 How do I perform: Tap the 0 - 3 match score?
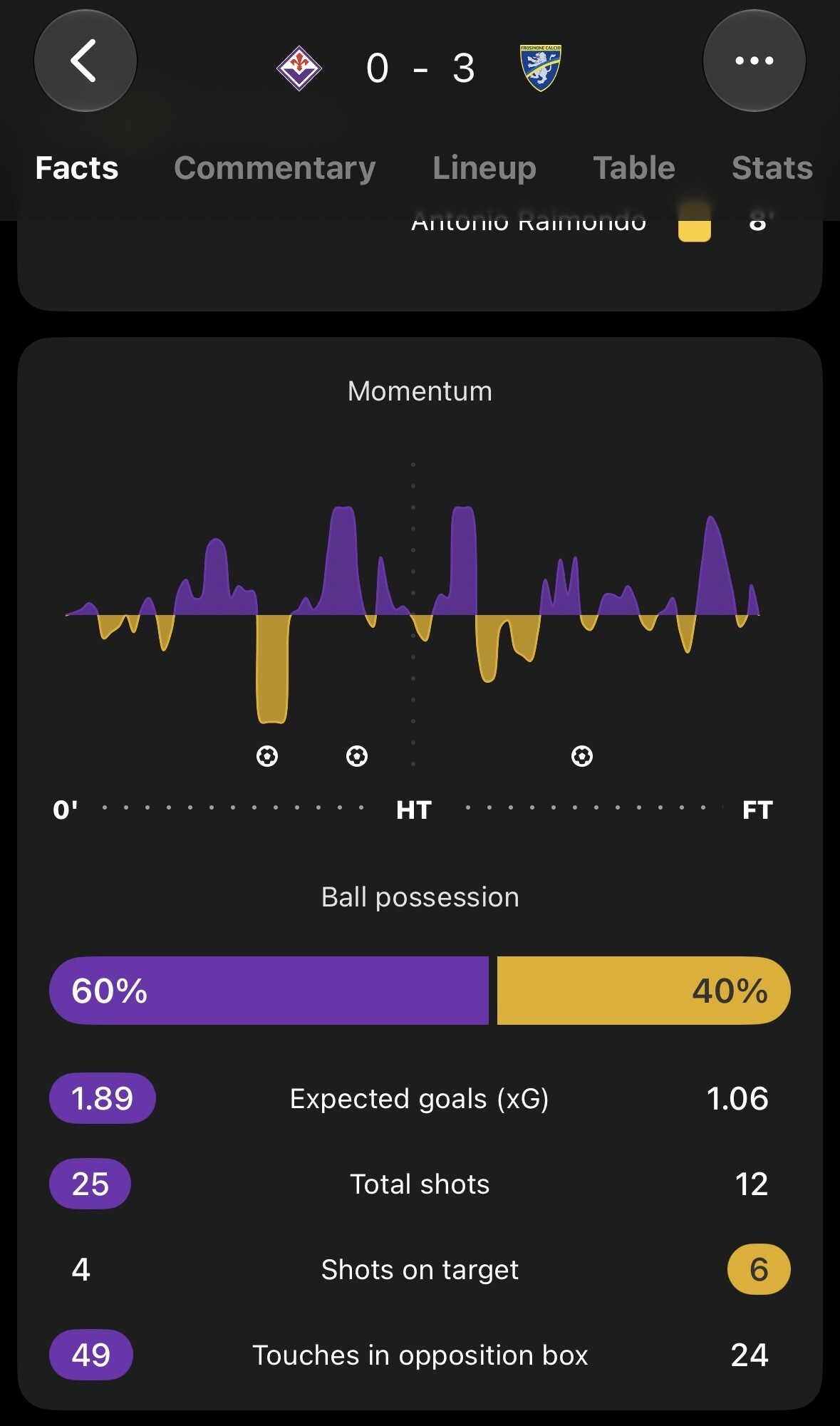[420, 68]
